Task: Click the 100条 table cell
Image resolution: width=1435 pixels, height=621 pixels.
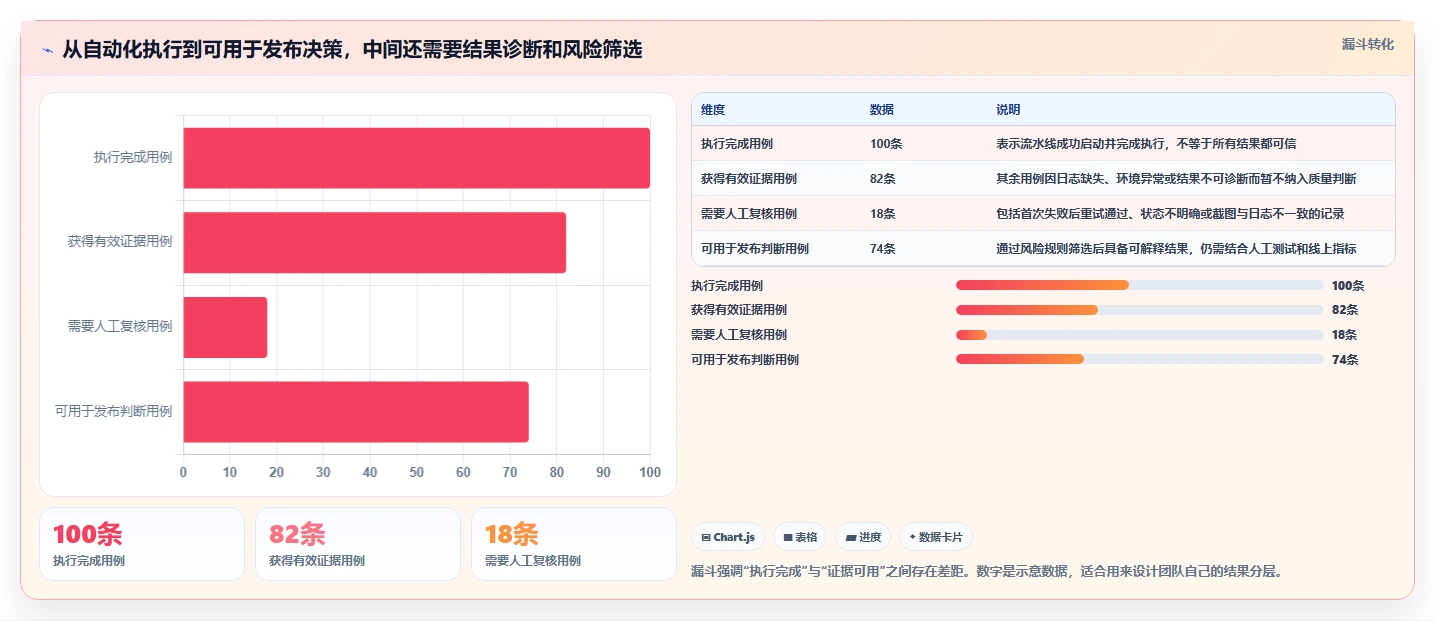Action: click(x=886, y=143)
